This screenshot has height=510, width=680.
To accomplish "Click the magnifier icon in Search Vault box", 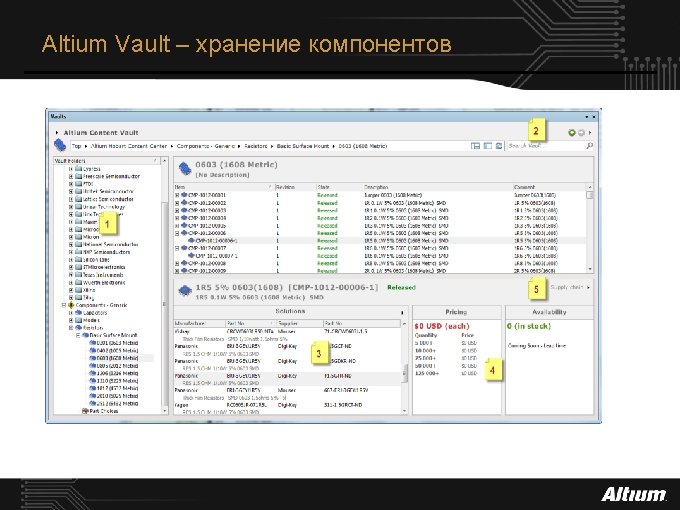I will click(x=589, y=146).
